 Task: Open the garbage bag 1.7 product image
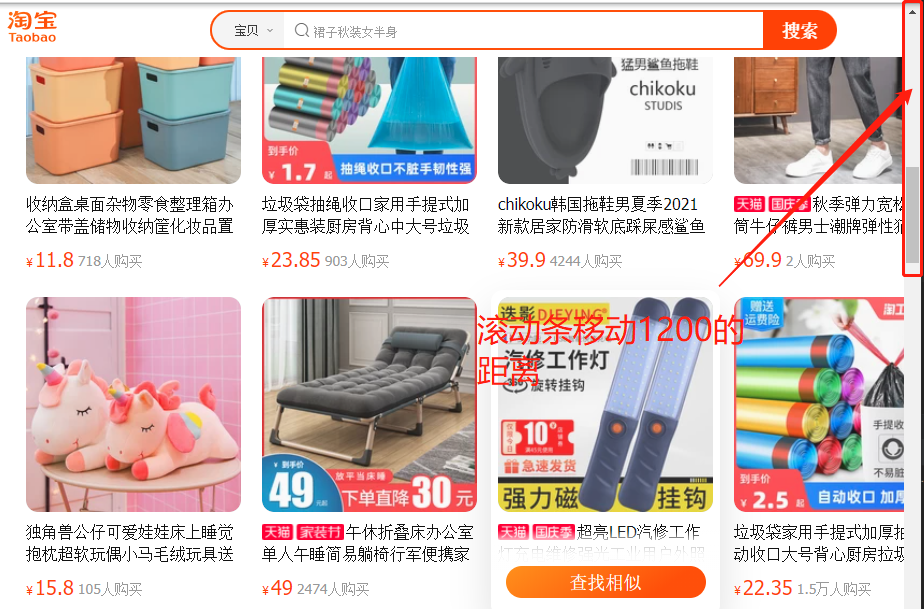[369, 120]
